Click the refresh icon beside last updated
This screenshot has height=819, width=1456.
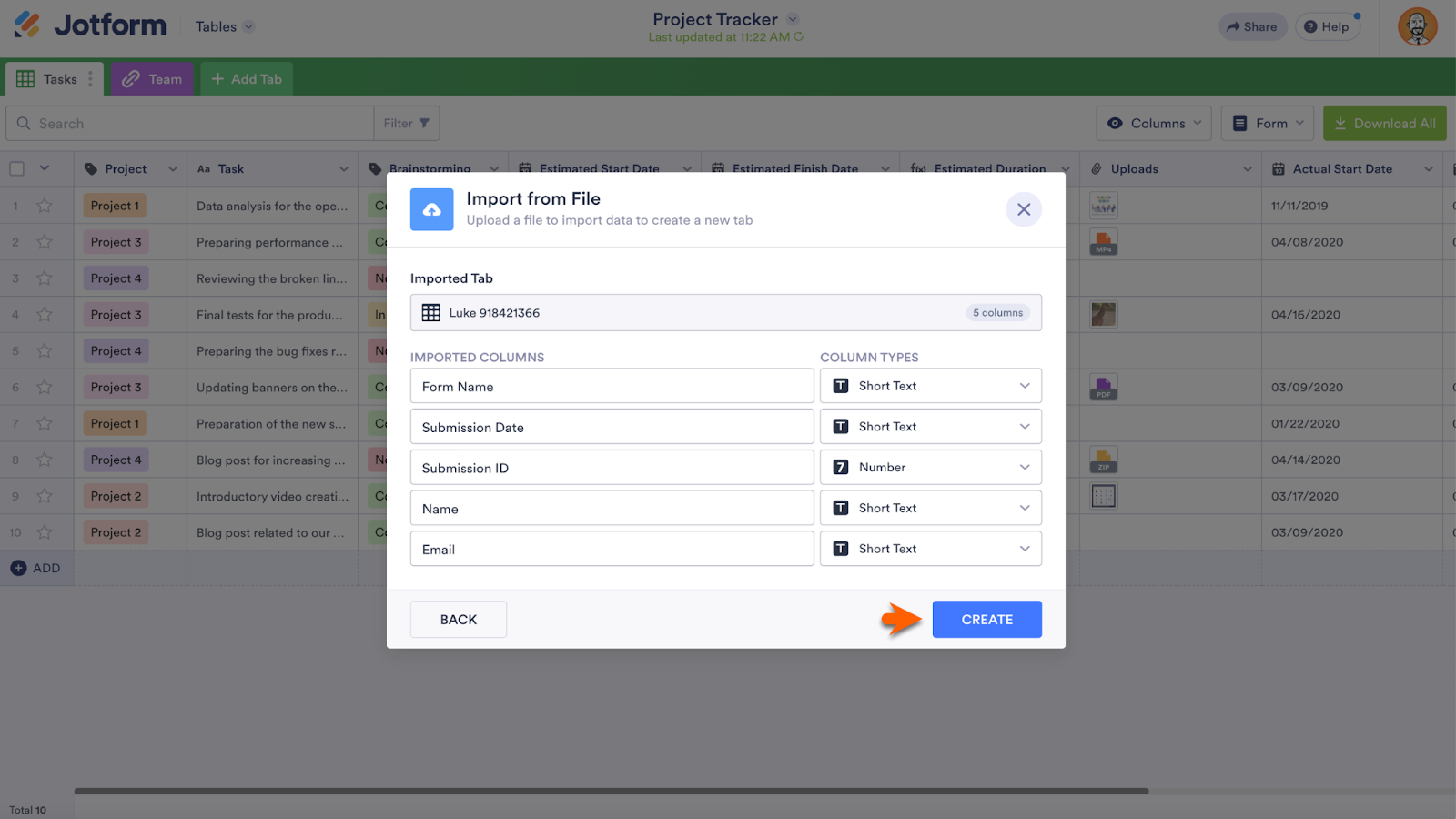799,37
